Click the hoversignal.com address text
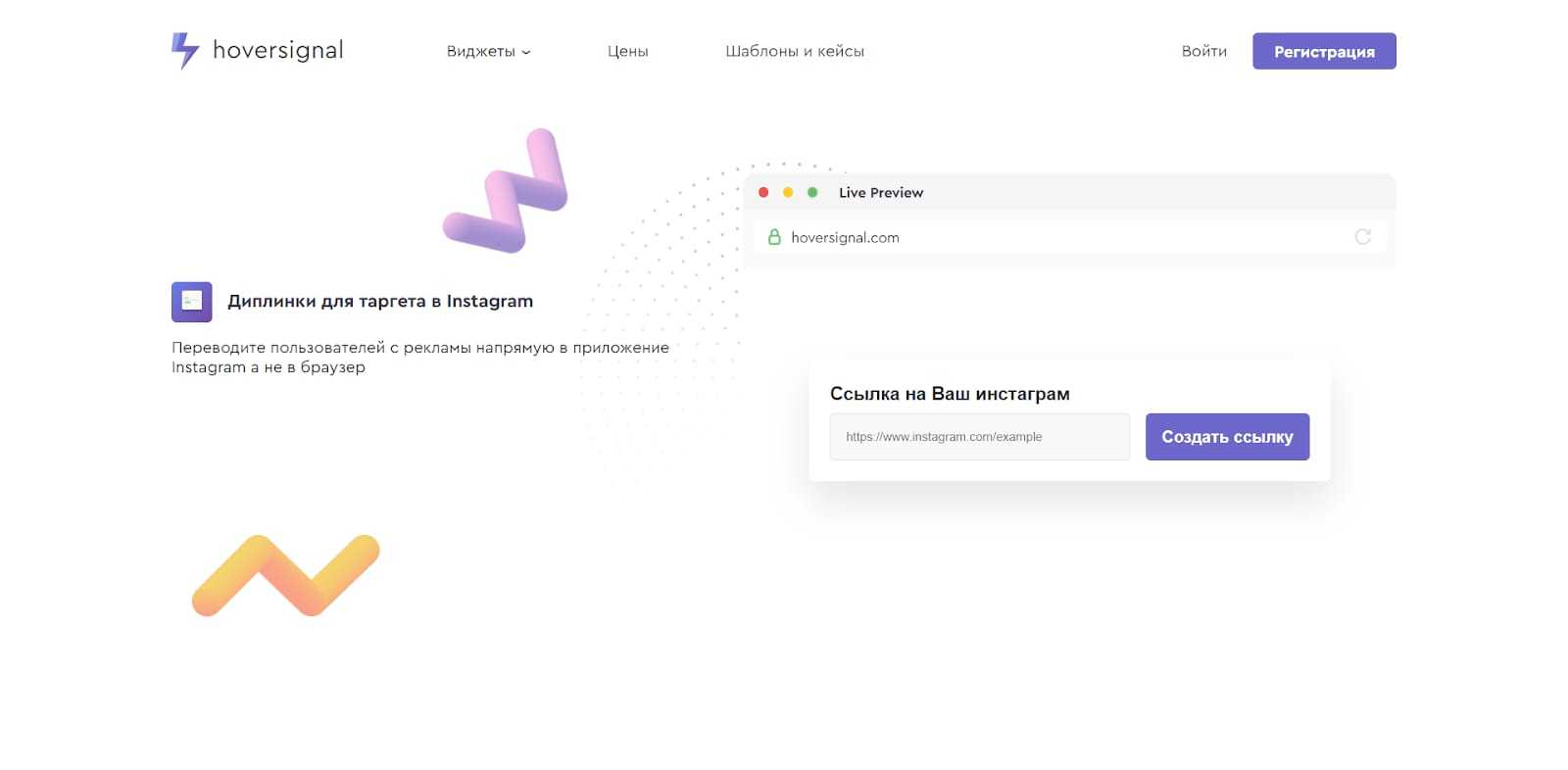 845,238
